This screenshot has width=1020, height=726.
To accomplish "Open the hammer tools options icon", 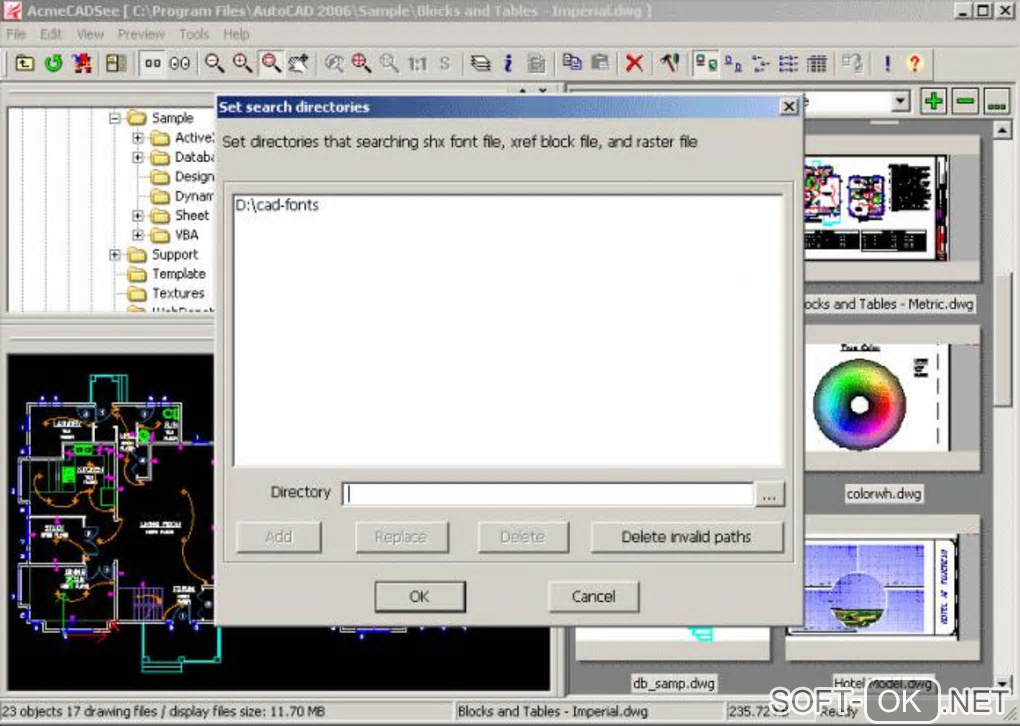I will 670,63.
